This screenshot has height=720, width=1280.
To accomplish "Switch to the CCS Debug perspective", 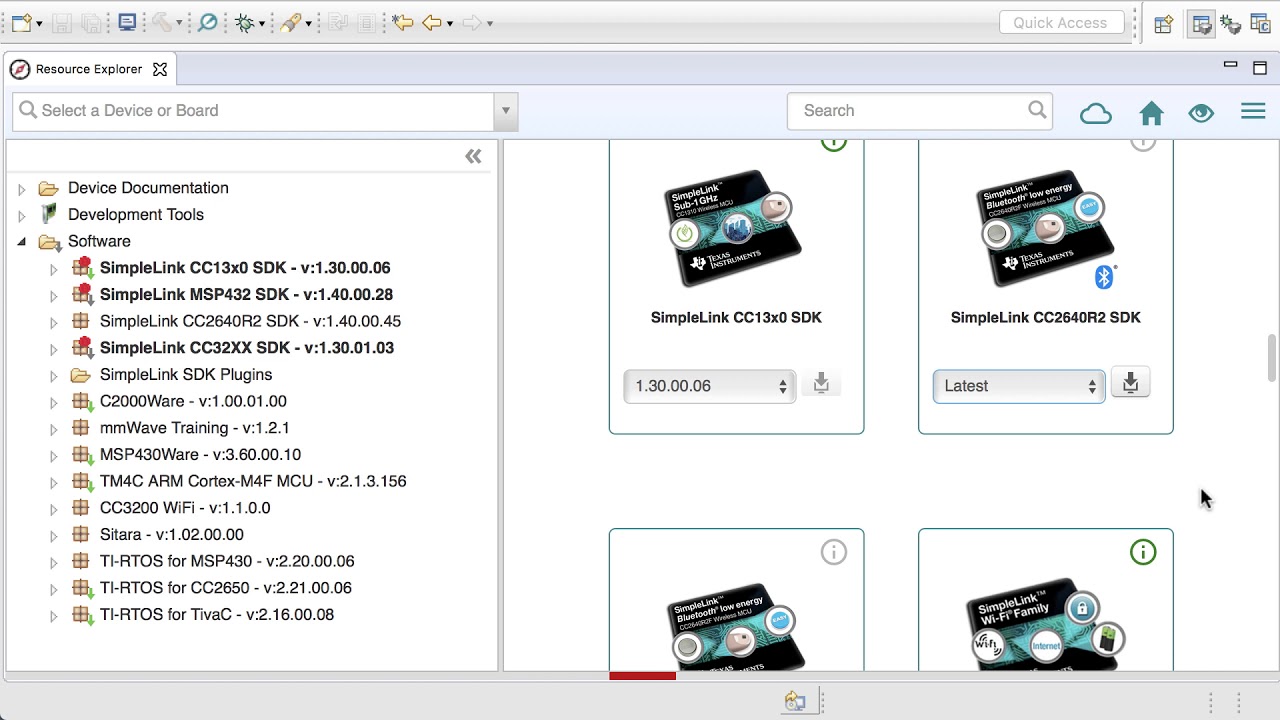I will [1230, 24].
